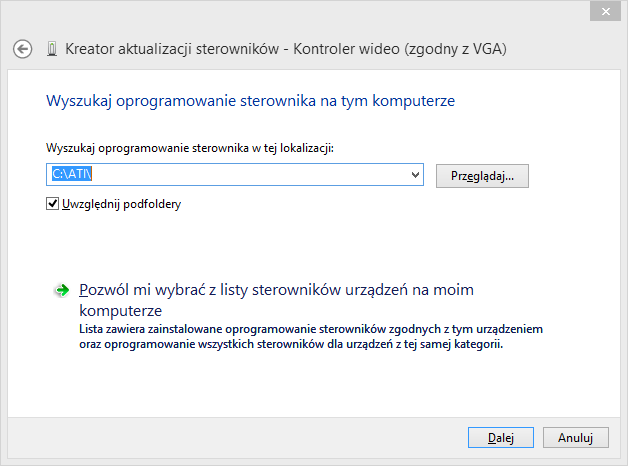Go back using the circular arrow button
Viewport: 628px width, 466px height.
click(x=22, y=49)
